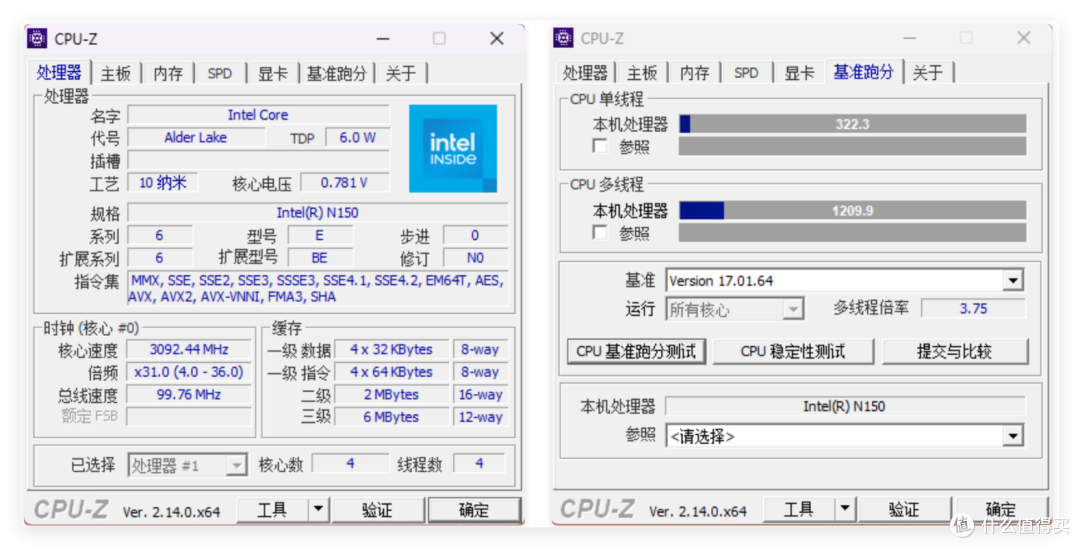The height and width of the screenshot is (548, 1080).
Task: Click 三级 cache value 6 MBytes
Action: coord(391,418)
